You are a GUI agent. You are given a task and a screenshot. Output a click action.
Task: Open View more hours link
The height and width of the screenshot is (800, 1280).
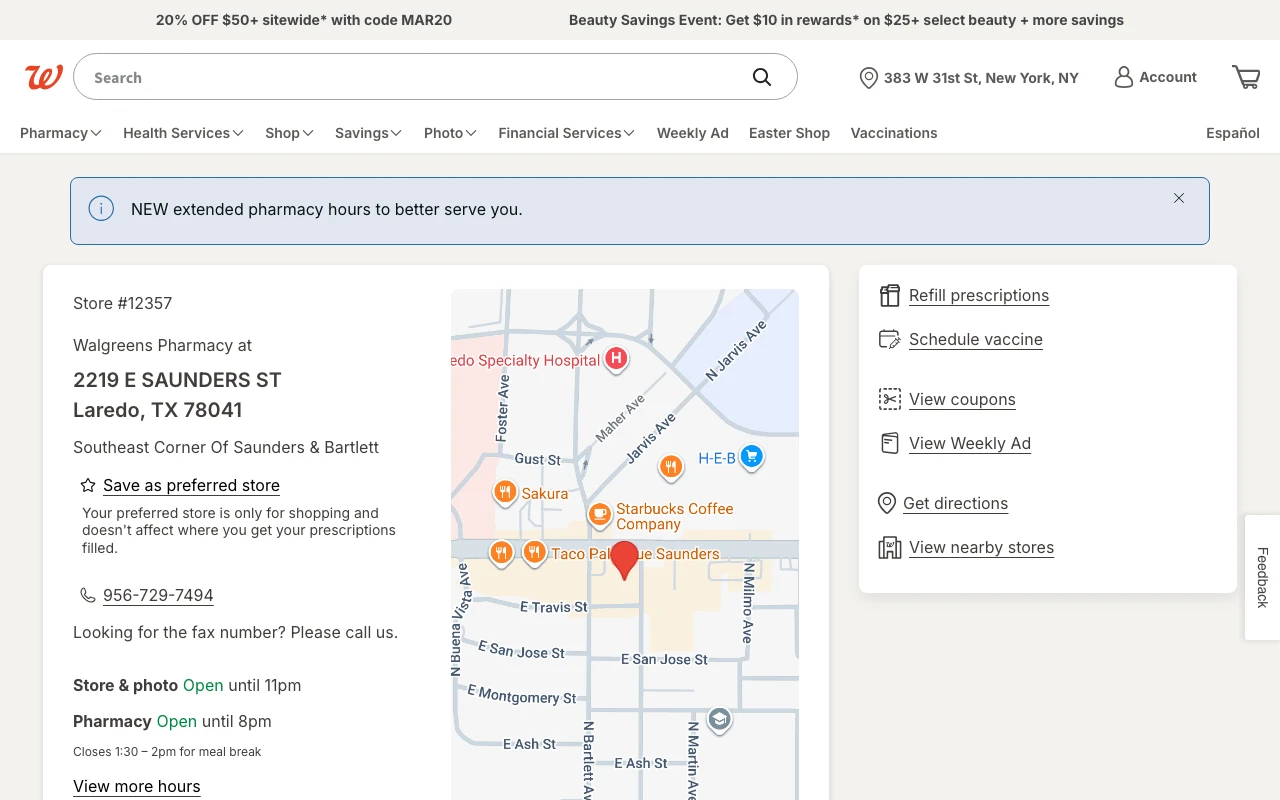point(137,786)
